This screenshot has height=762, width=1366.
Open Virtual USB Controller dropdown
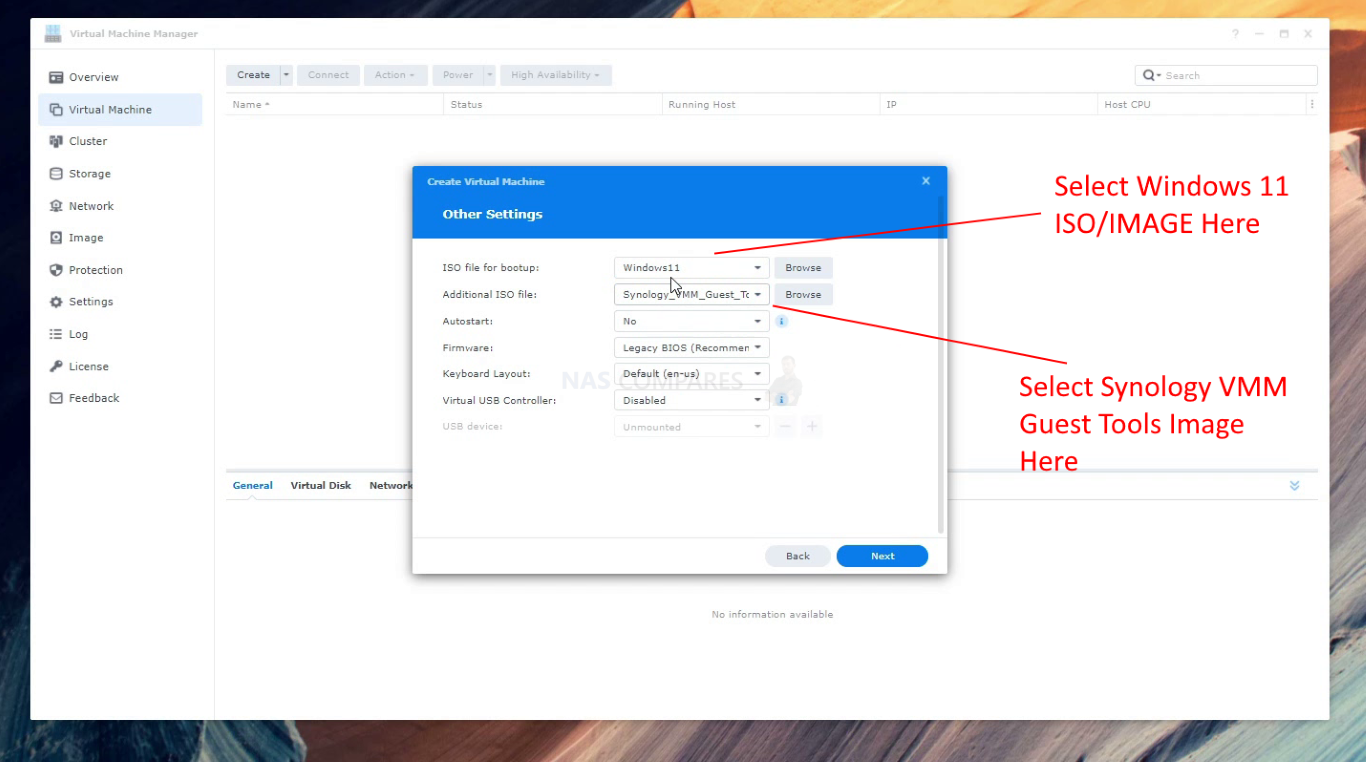coord(691,400)
